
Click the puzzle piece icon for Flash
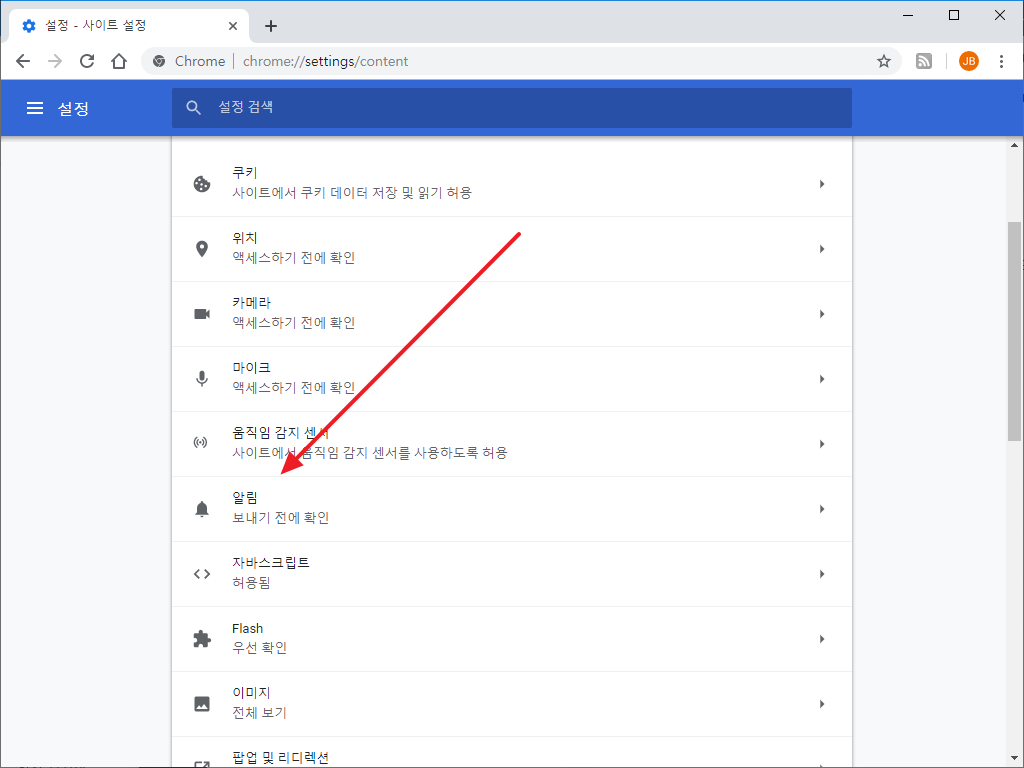pyautogui.click(x=202, y=639)
